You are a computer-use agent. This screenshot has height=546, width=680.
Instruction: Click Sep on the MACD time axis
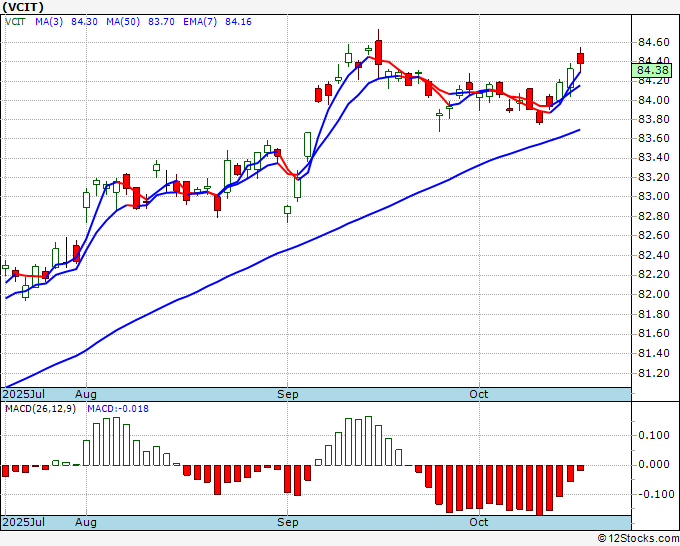click(x=288, y=522)
